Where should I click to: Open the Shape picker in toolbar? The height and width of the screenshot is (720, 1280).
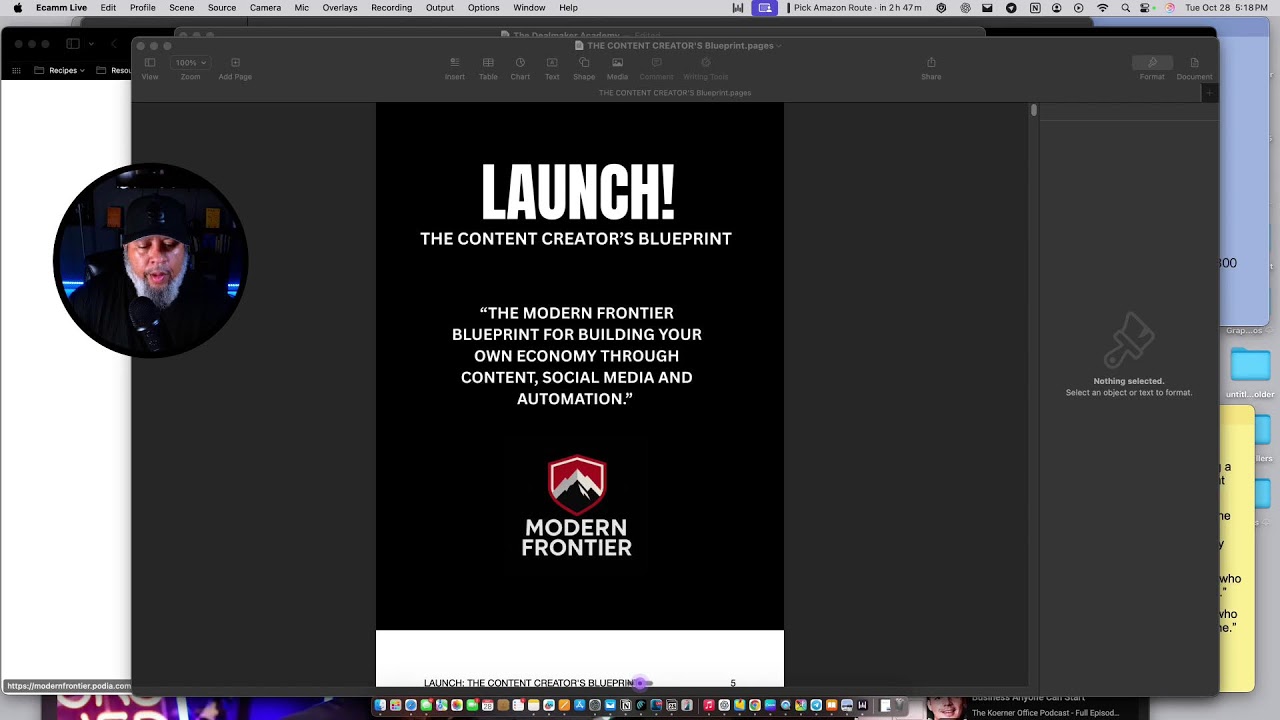coord(584,68)
